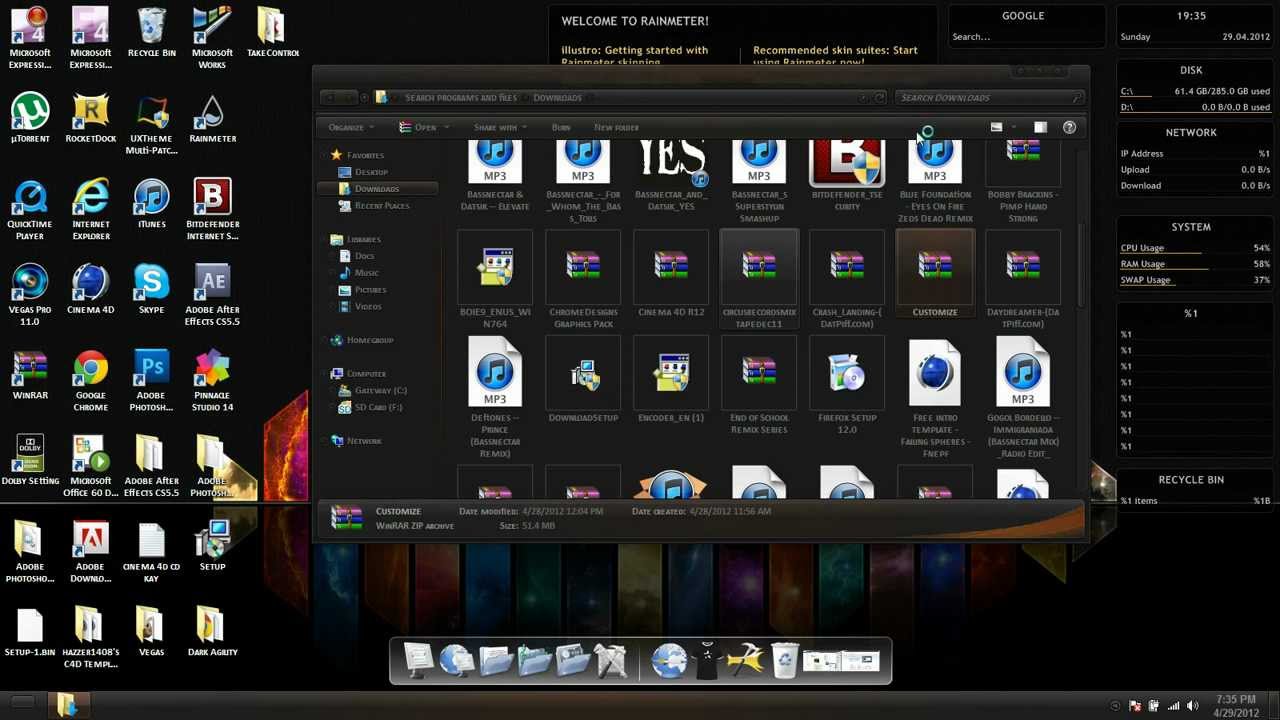
Task: Open the Share with dropdown
Action: pyautogui.click(x=500, y=127)
